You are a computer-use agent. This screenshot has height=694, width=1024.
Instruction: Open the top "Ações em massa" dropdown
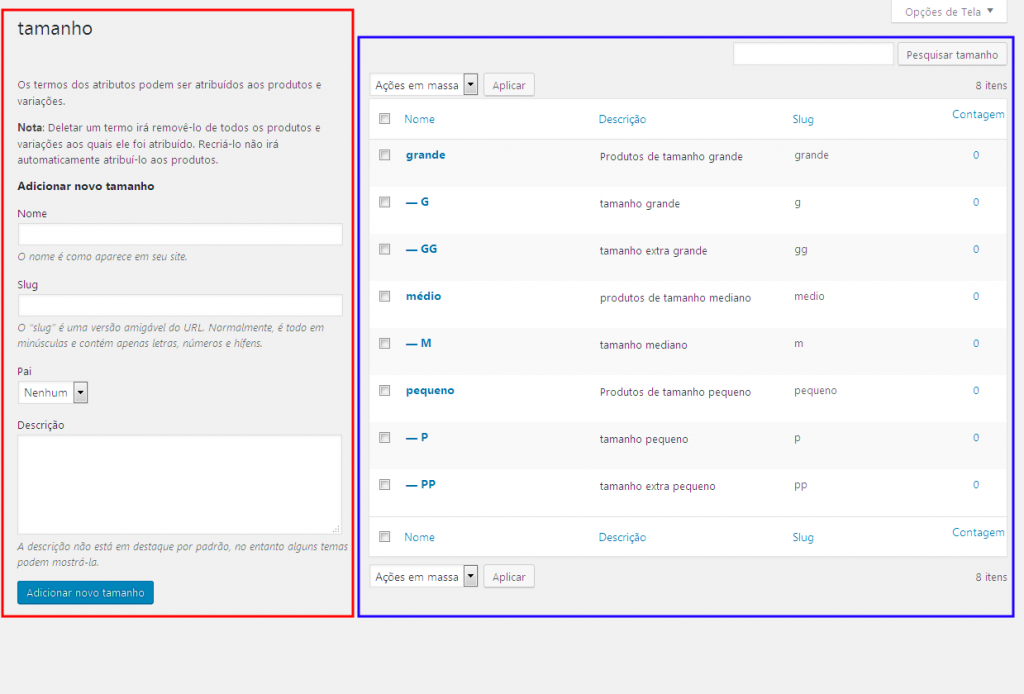click(423, 84)
